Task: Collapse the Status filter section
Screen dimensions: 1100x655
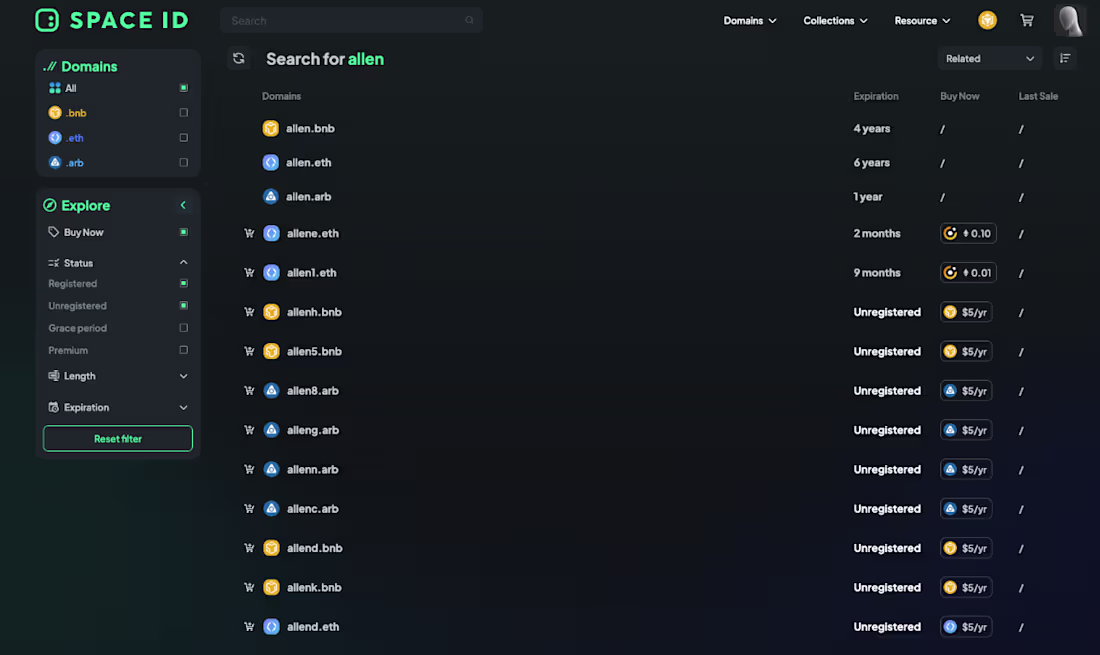Action: (x=184, y=262)
